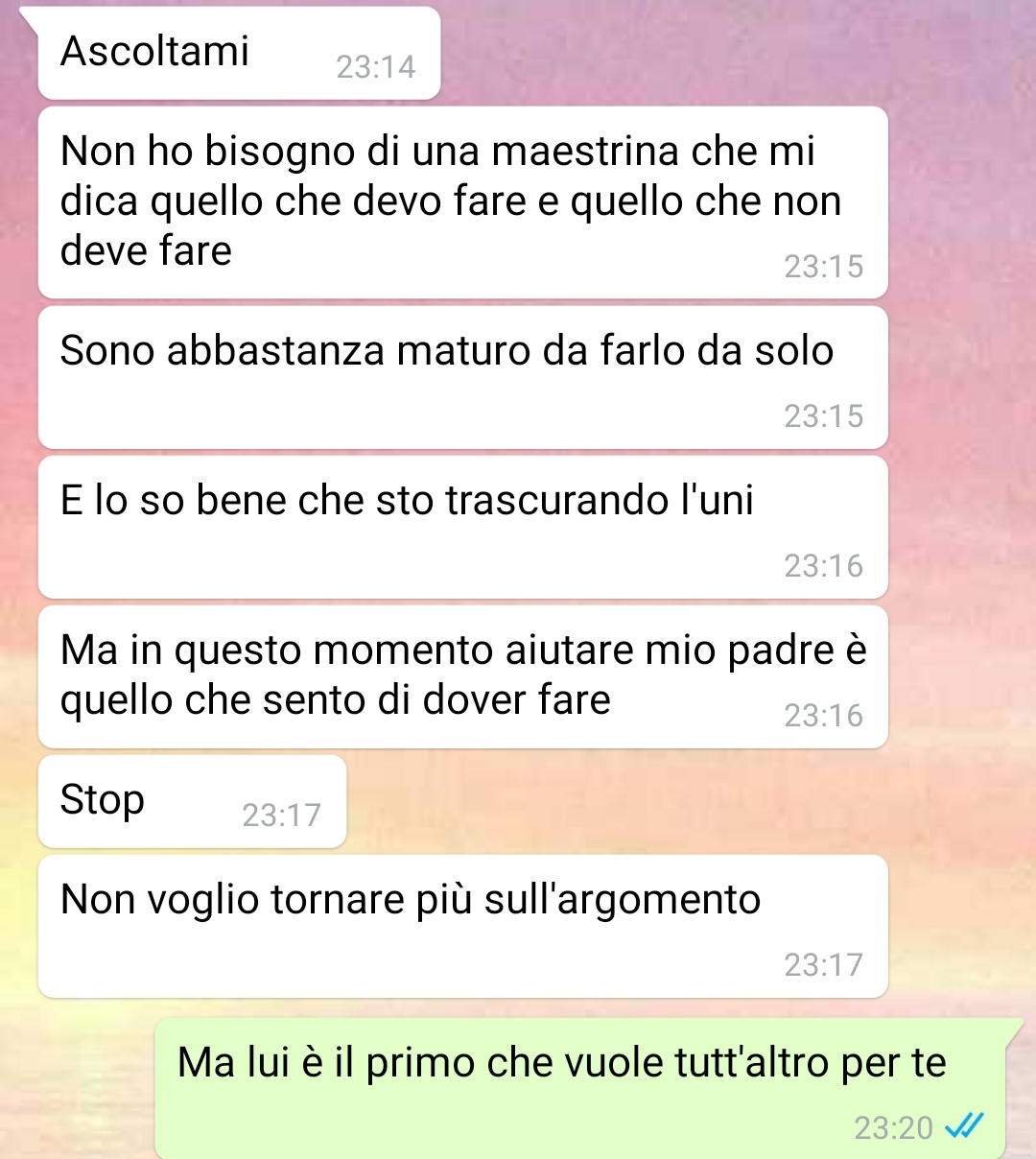The width and height of the screenshot is (1036, 1159).
Task: Select the 'aiutare mio padre' message bubble
Action: click(462, 676)
